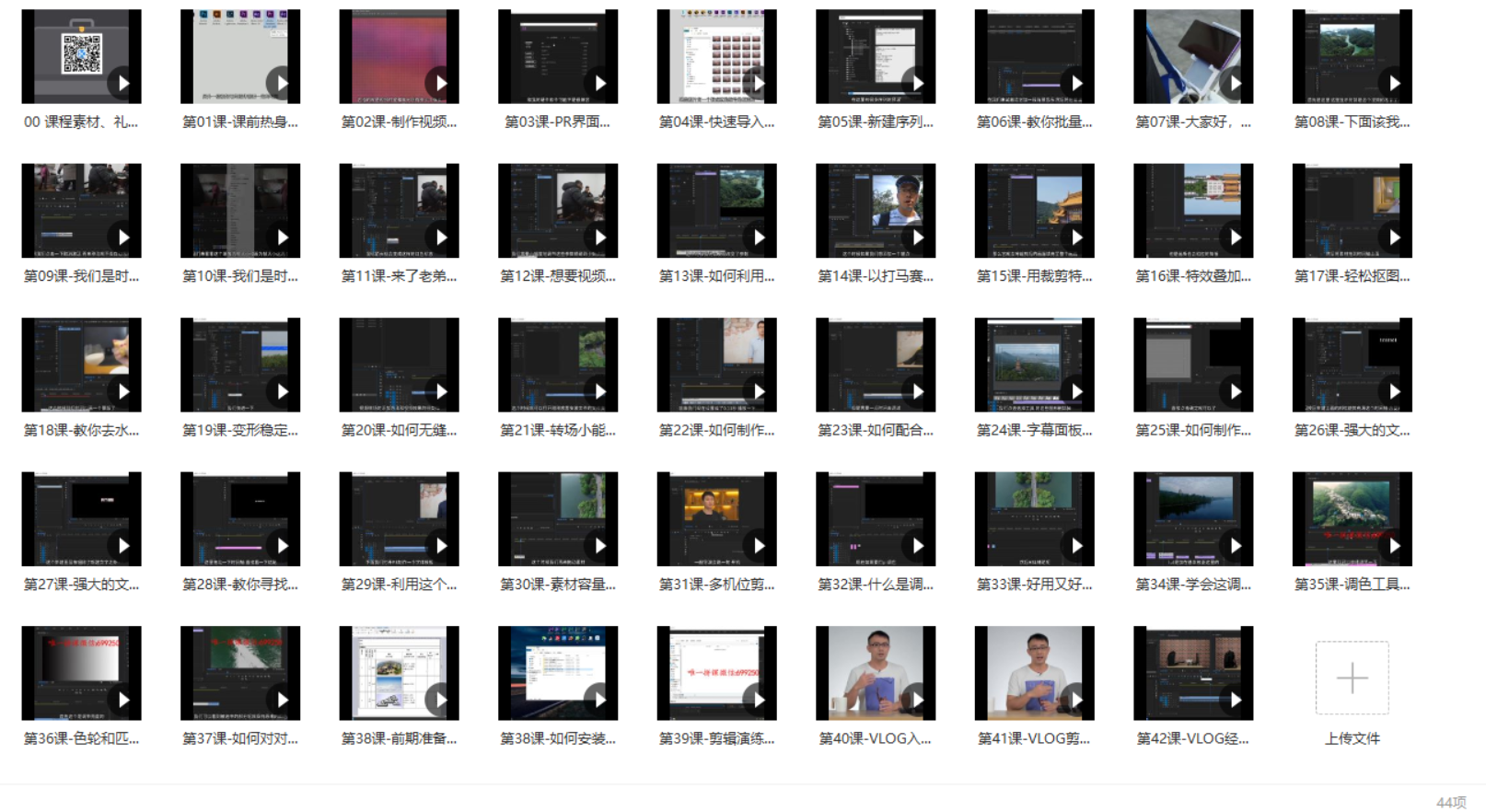Play the 第07课-大家好 video
Viewport: 1486px width, 812px height.
click(x=1235, y=84)
